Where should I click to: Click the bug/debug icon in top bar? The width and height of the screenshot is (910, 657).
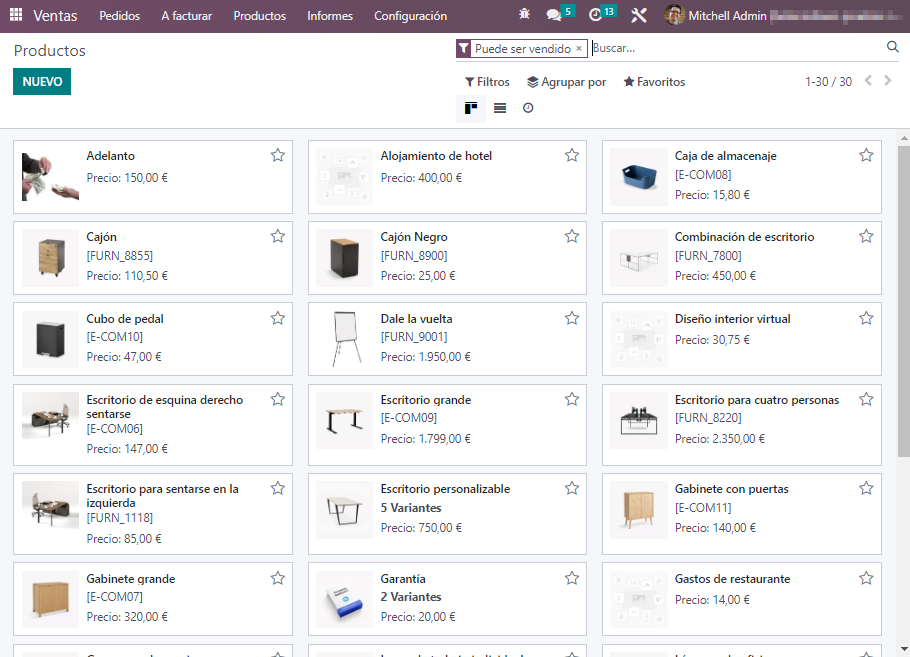coord(525,15)
